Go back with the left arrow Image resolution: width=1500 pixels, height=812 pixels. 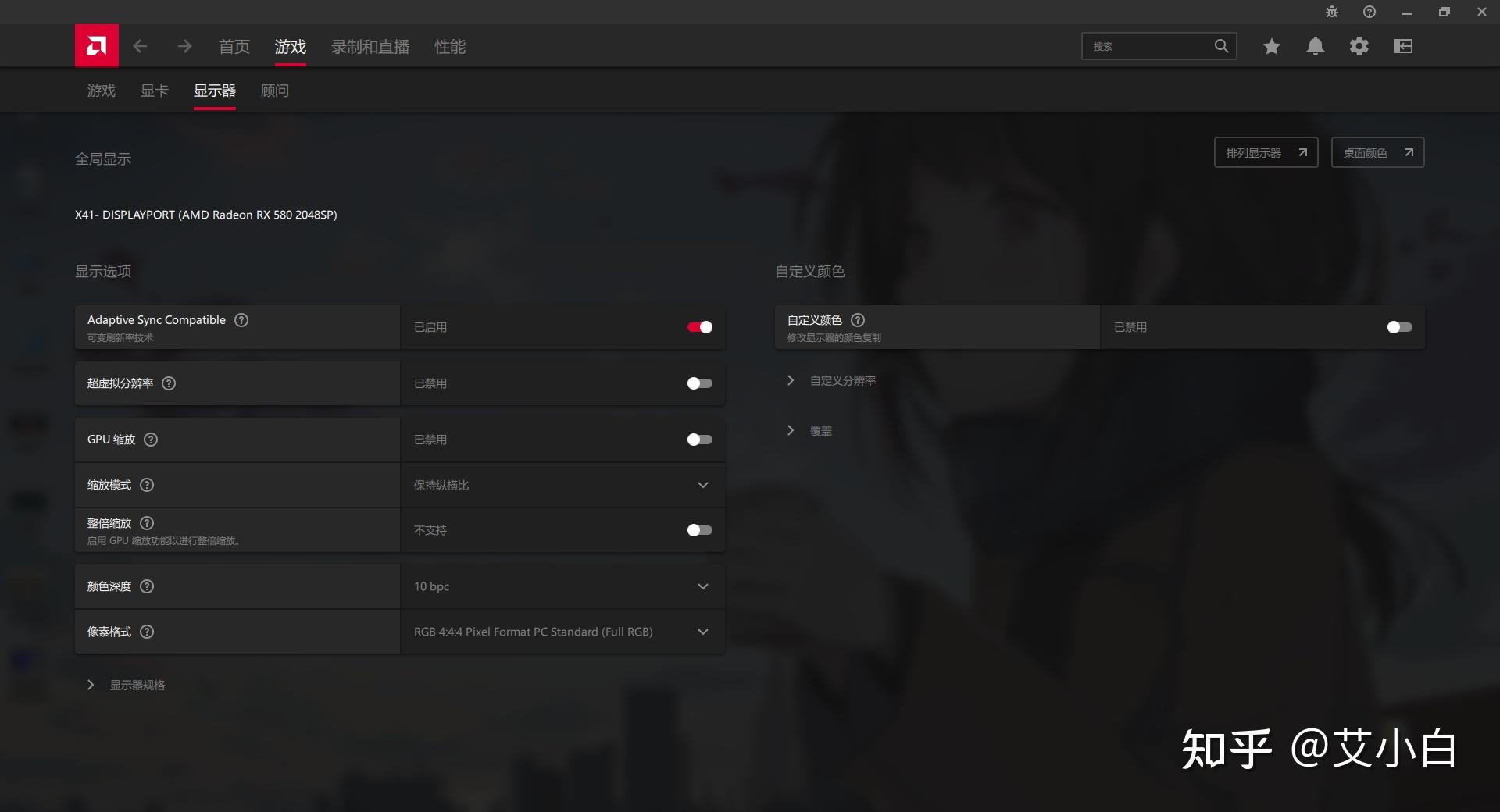point(140,47)
